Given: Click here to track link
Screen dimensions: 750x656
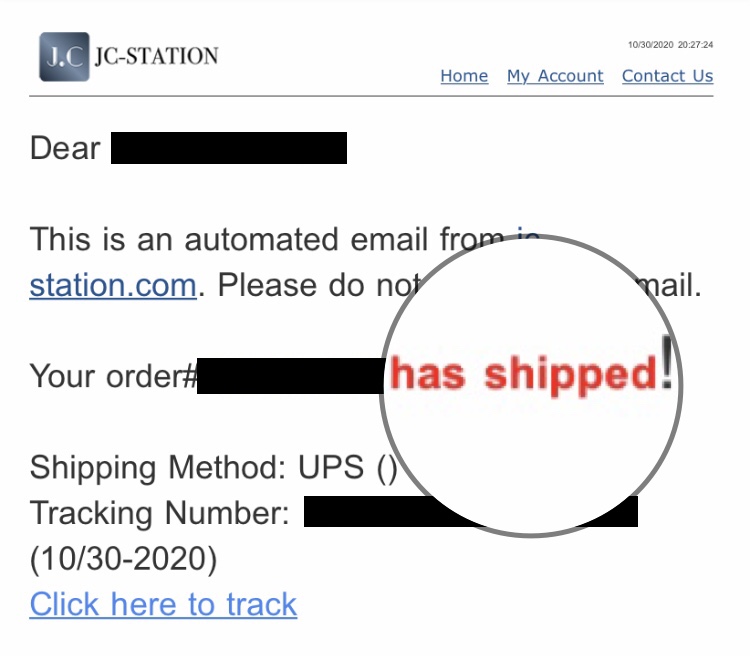Looking at the screenshot, I should [x=163, y=604].
